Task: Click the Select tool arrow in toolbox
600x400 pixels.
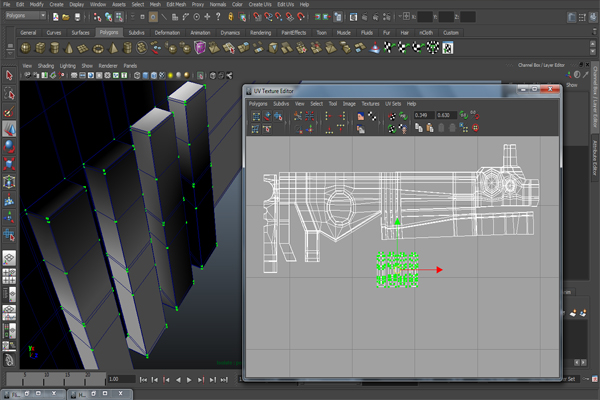Action: 9,75
